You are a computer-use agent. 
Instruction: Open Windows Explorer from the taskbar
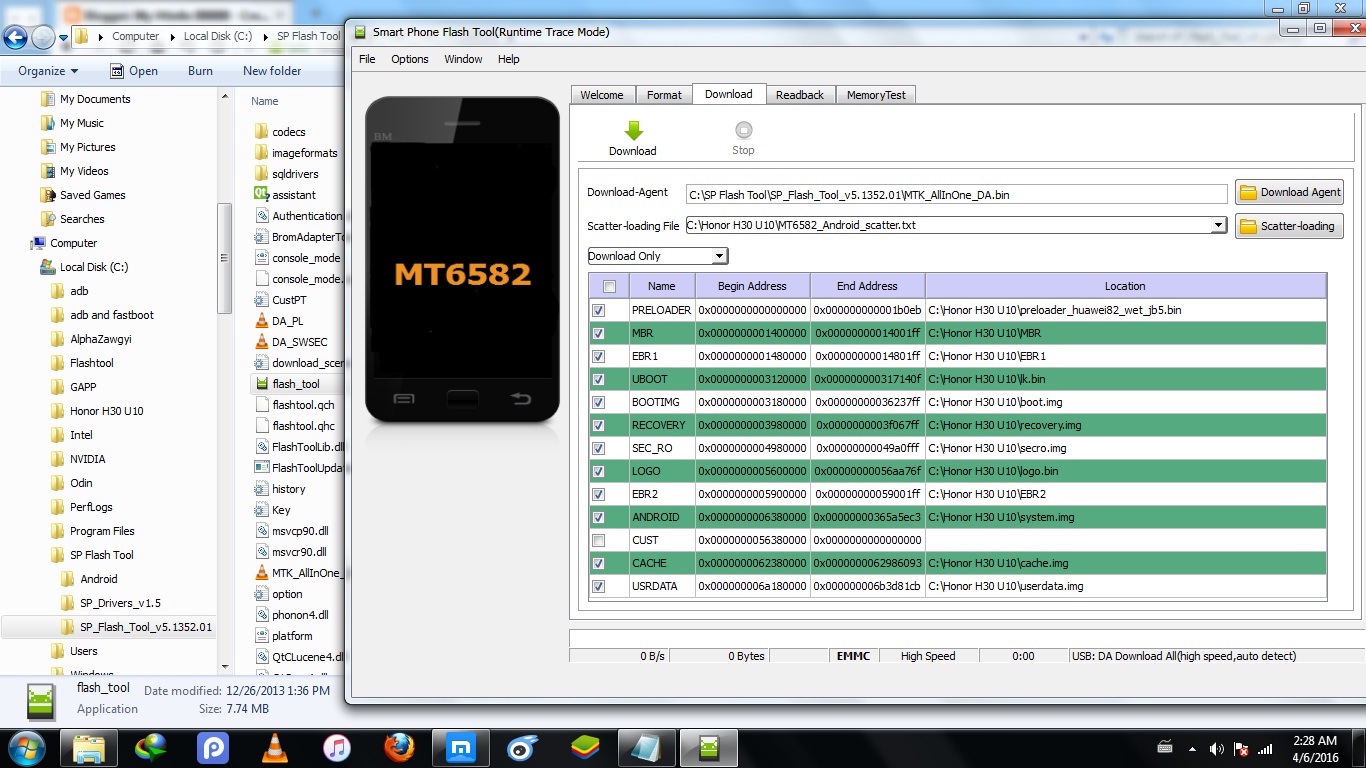pyautogui.click(x=89, y=747)
